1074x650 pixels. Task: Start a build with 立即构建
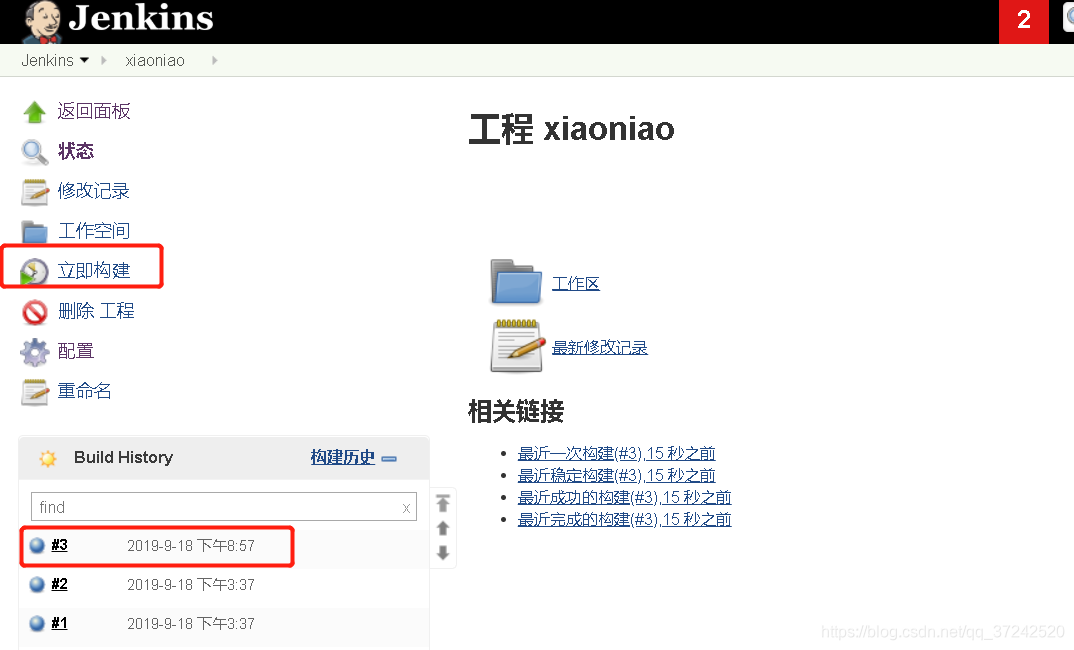tap(94, 270)
